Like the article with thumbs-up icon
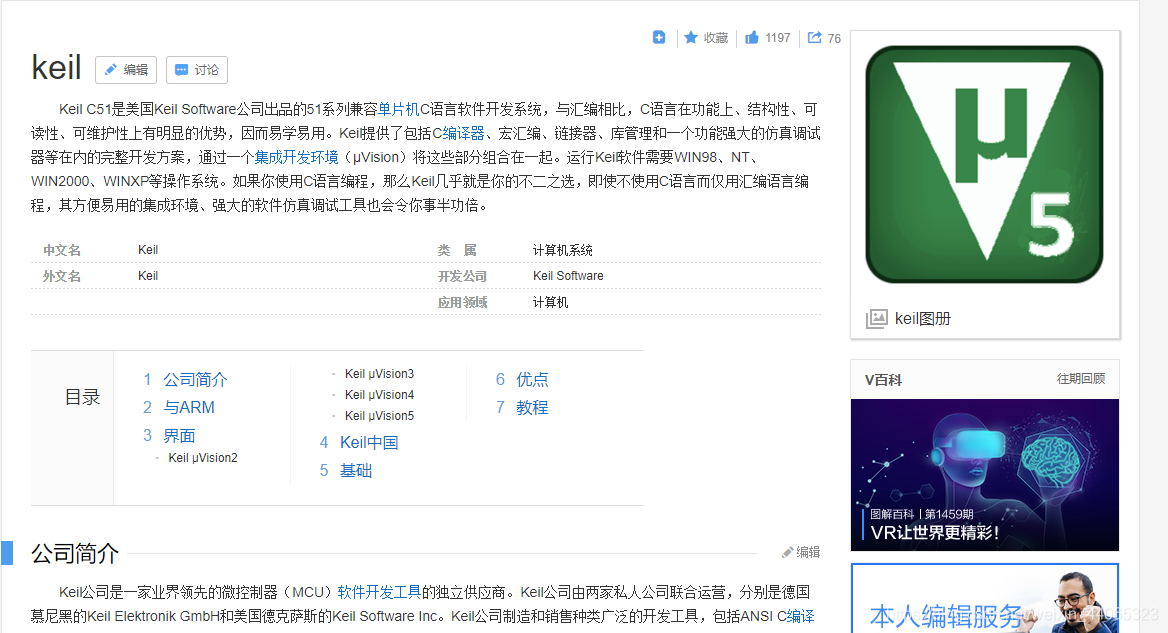 752,37
